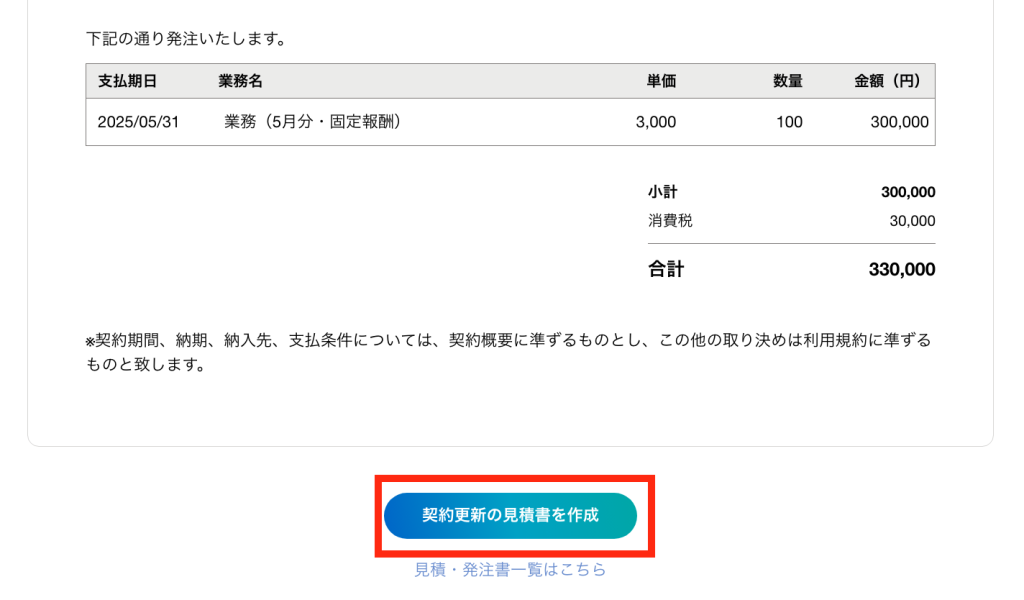Screen dimensions: 1024x600
Task: Select the 330,000 grand total
Action: [x=902, y=269]
